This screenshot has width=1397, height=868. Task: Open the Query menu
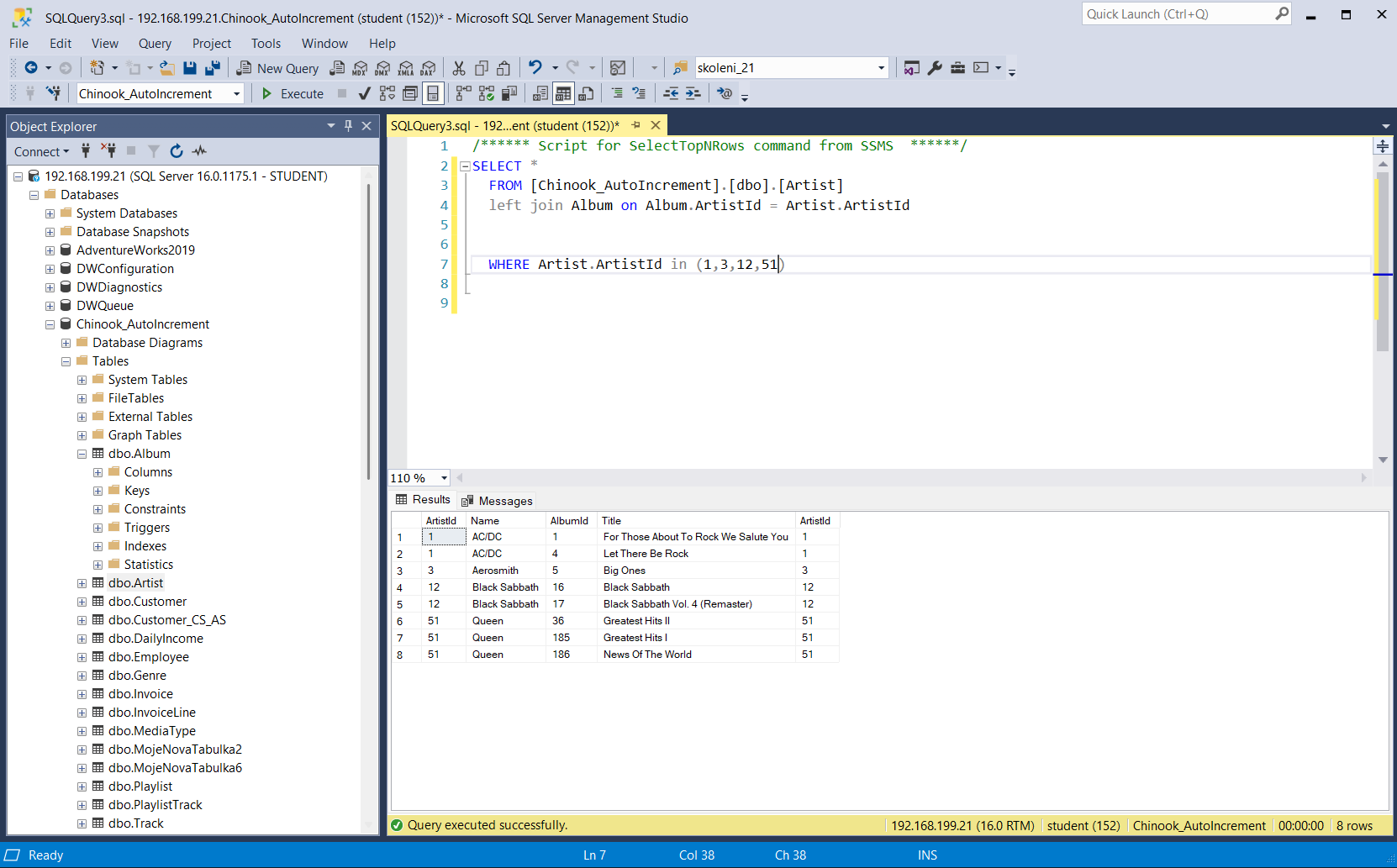[155, 44]
